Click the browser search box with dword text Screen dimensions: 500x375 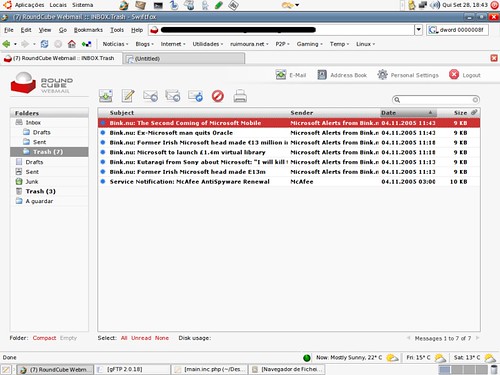(x=457, y=30)
